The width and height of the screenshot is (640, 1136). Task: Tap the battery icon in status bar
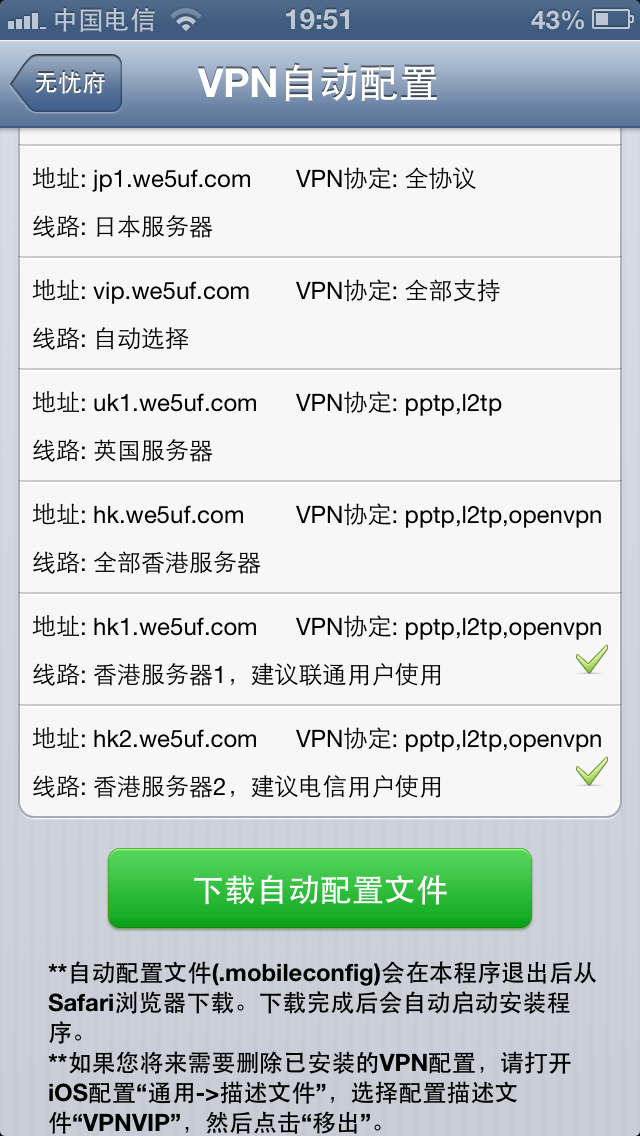[x=612, y=20]
